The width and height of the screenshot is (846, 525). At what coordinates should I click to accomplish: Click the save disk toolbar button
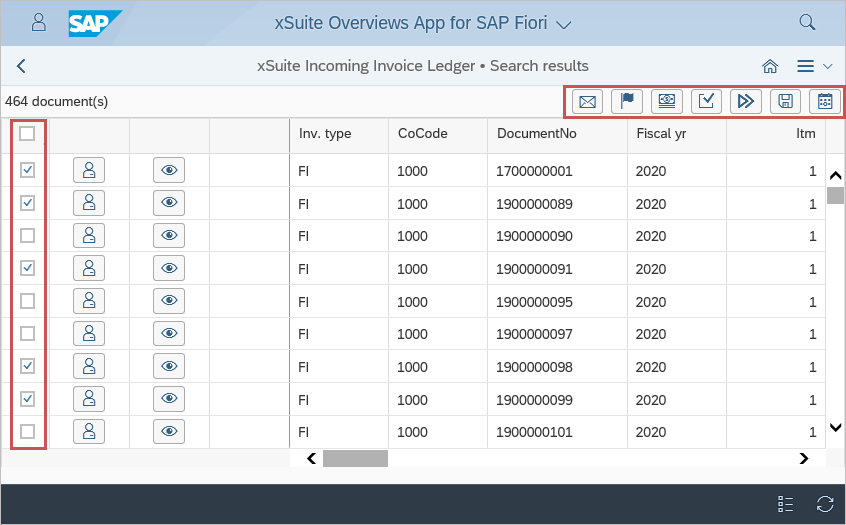(x=785, y=101)
